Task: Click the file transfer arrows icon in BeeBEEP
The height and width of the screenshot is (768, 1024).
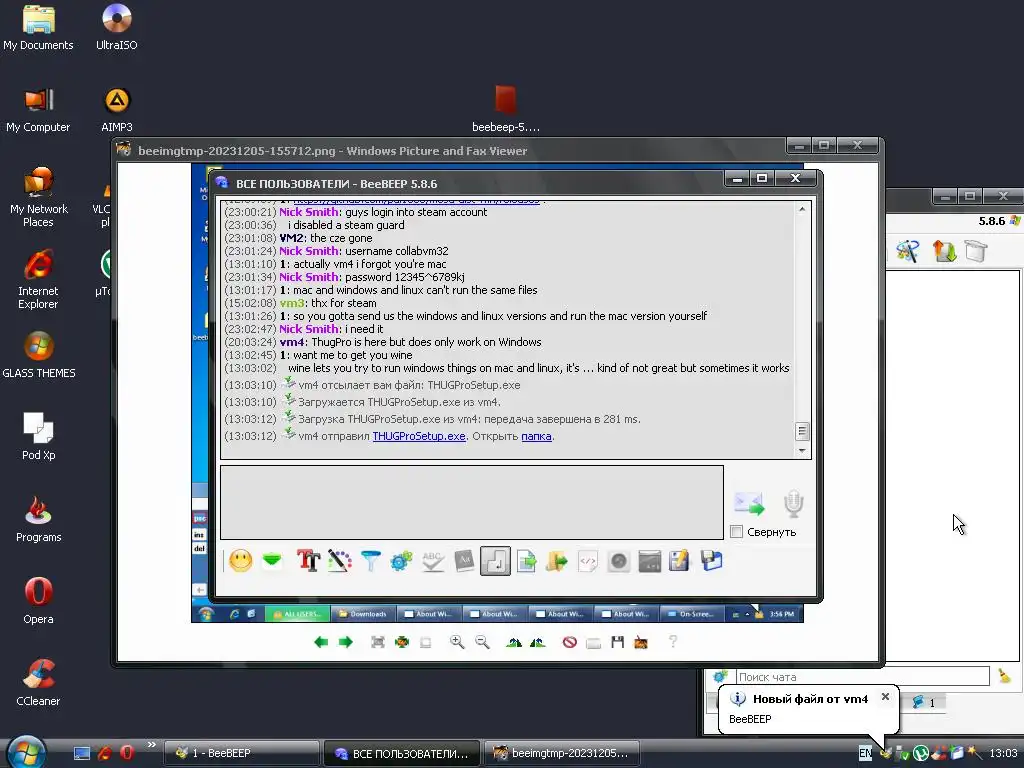Action: (944, 251)
